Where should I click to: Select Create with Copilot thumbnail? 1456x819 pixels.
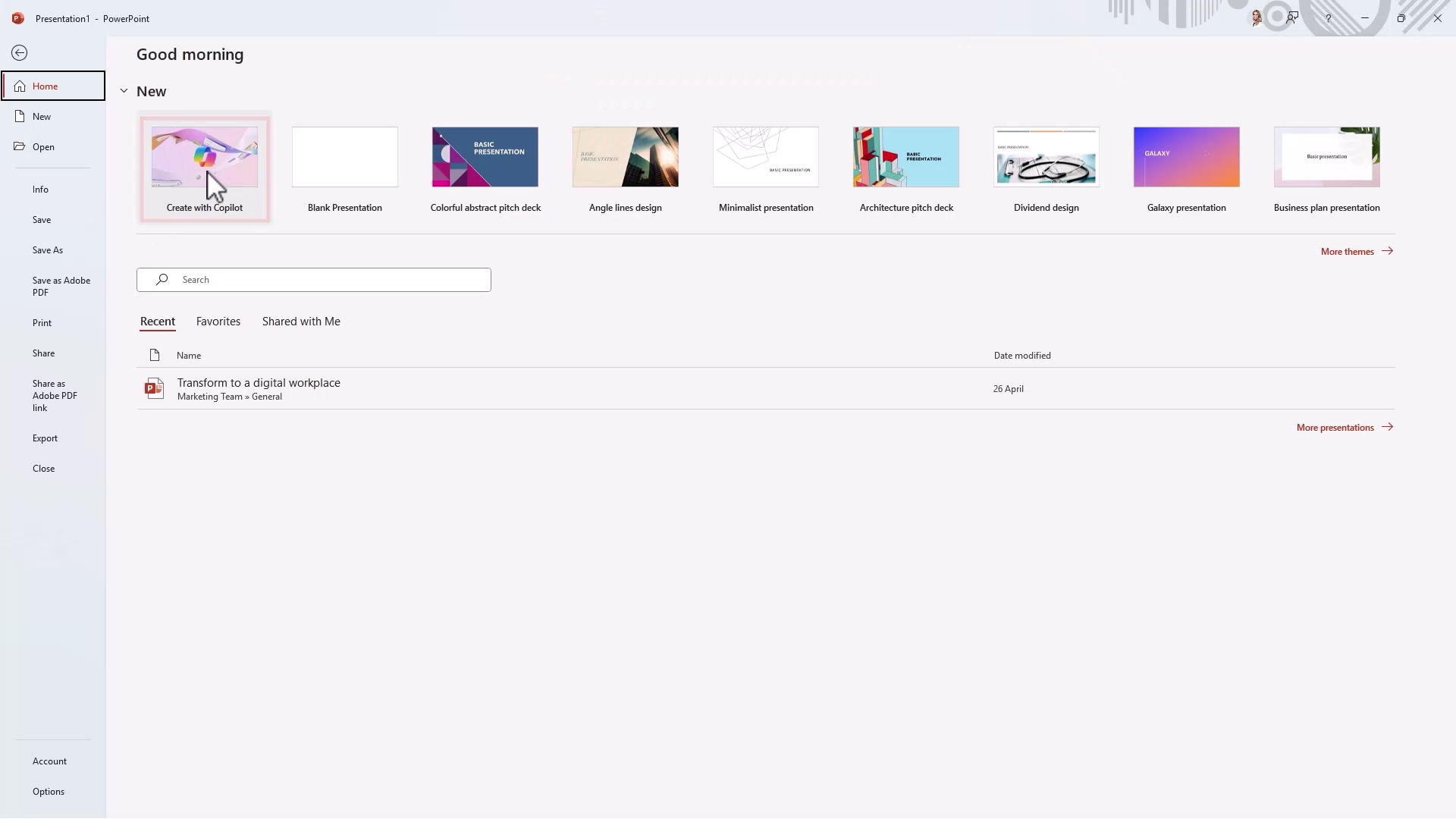click(205, 157)
